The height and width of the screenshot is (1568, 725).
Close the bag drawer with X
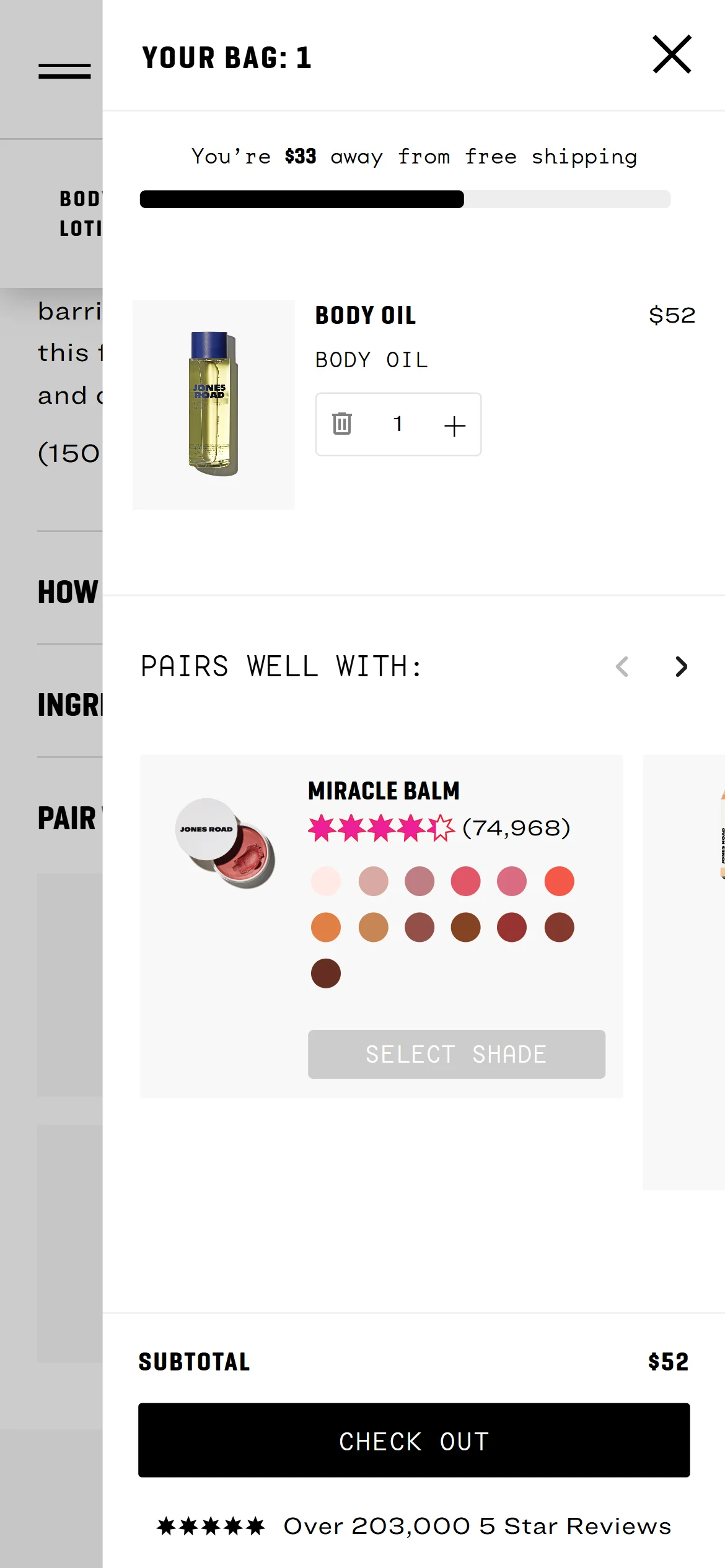pos(672,54)
